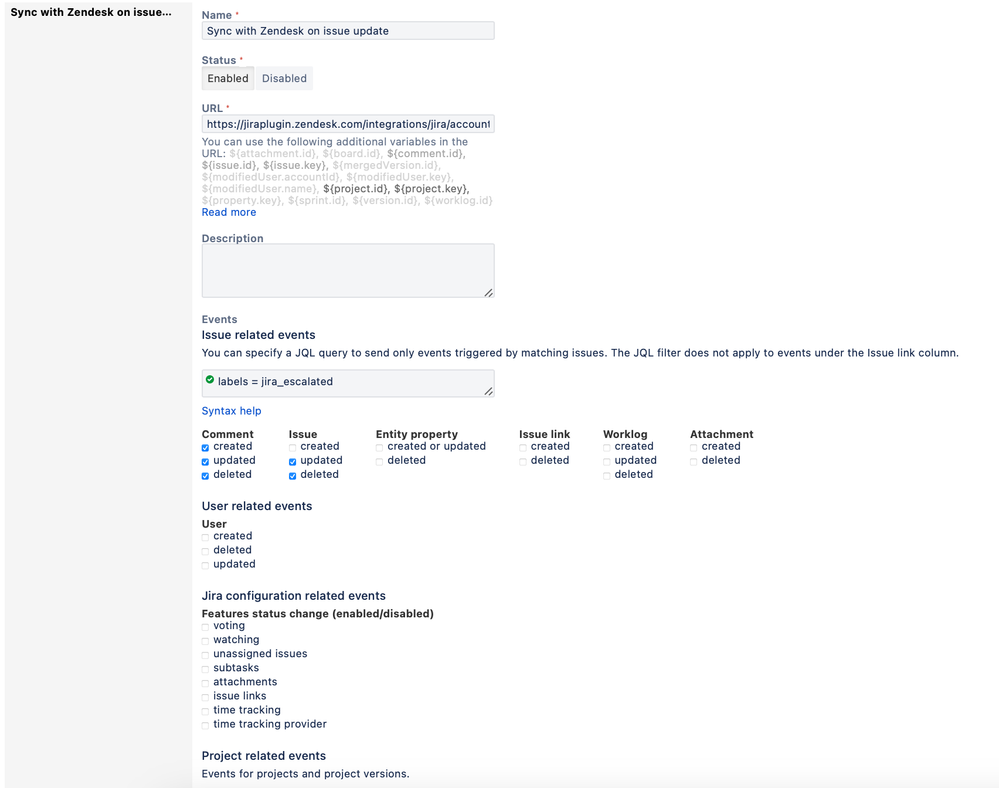
Task: Enable Worklog created checkbox
Action: tap(607, 448)
